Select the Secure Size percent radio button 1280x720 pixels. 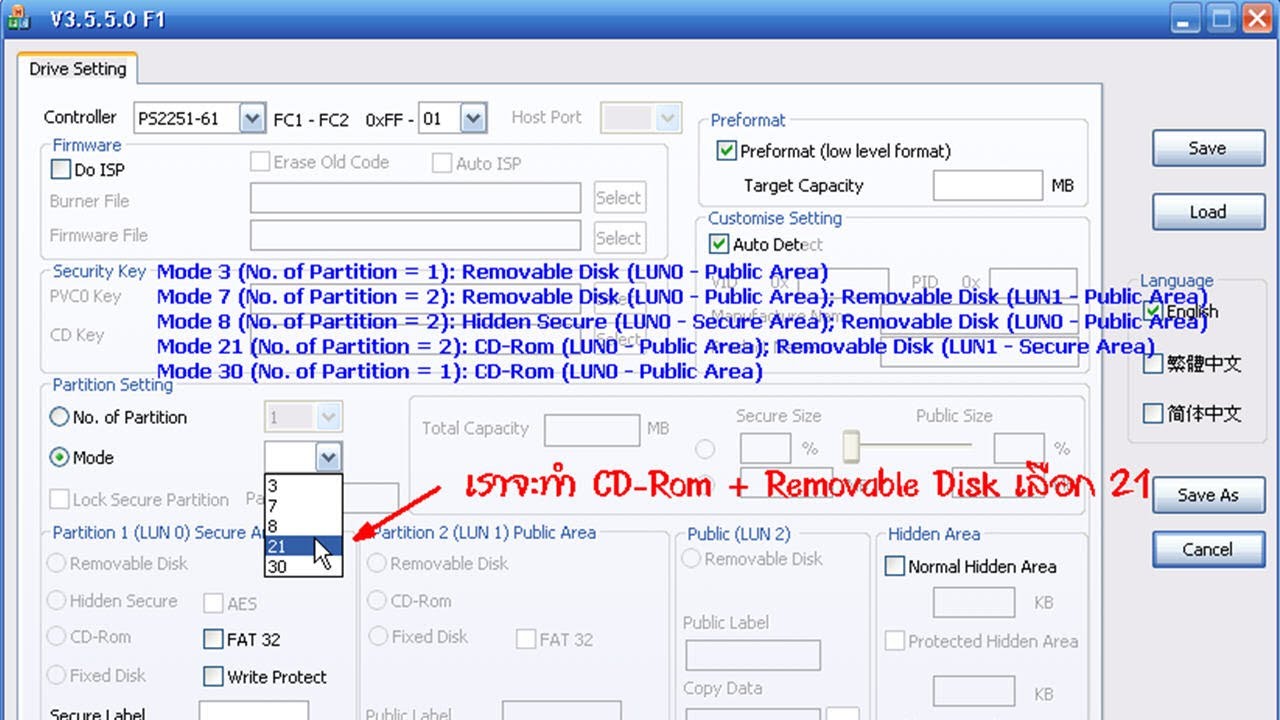coord(706,448)
